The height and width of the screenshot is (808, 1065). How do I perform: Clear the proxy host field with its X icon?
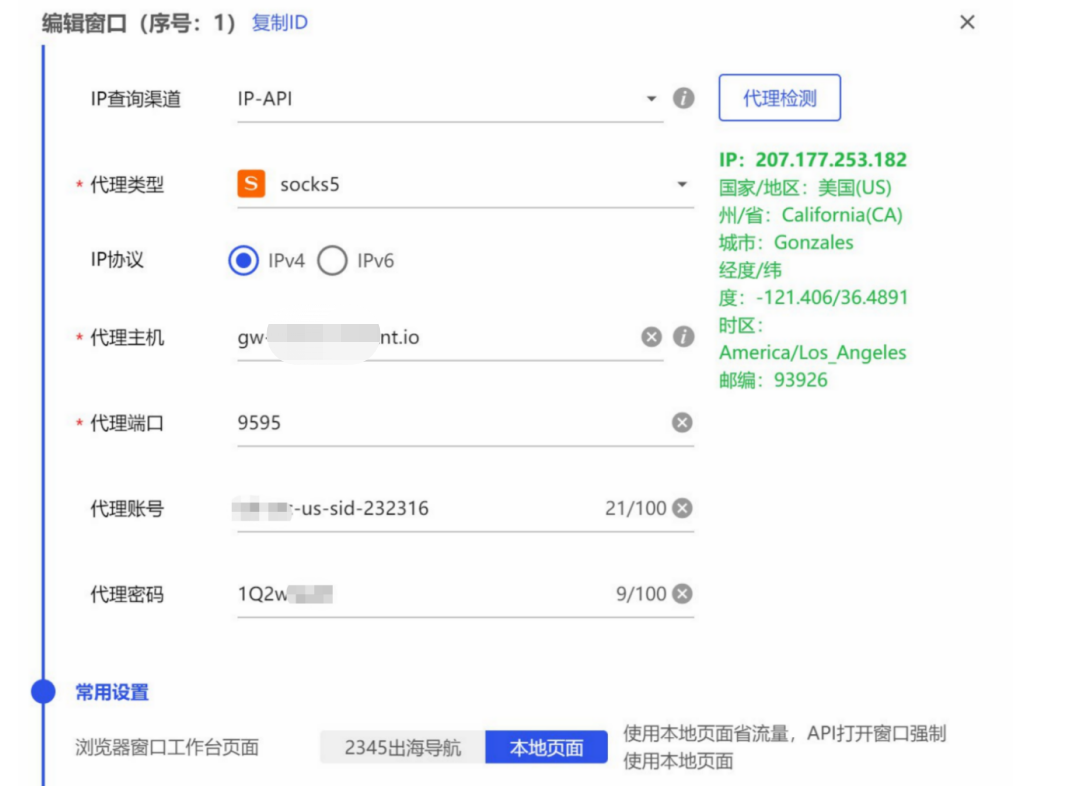(x=651, y=337)
